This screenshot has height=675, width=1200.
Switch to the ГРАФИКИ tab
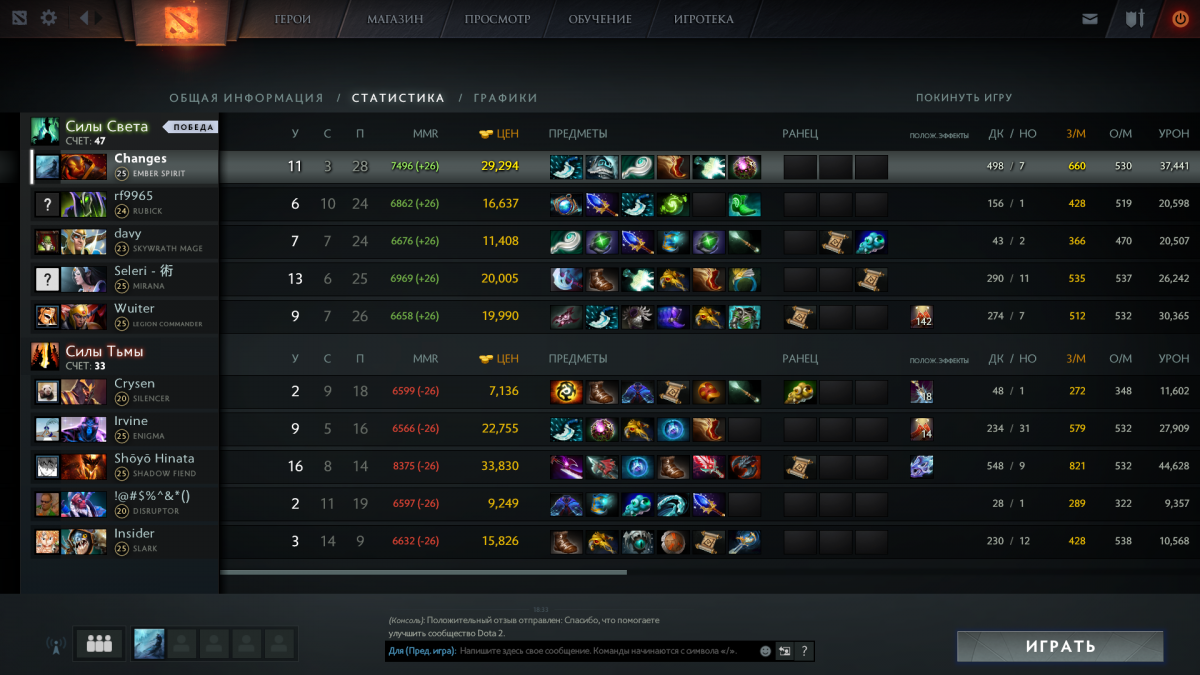506,98
